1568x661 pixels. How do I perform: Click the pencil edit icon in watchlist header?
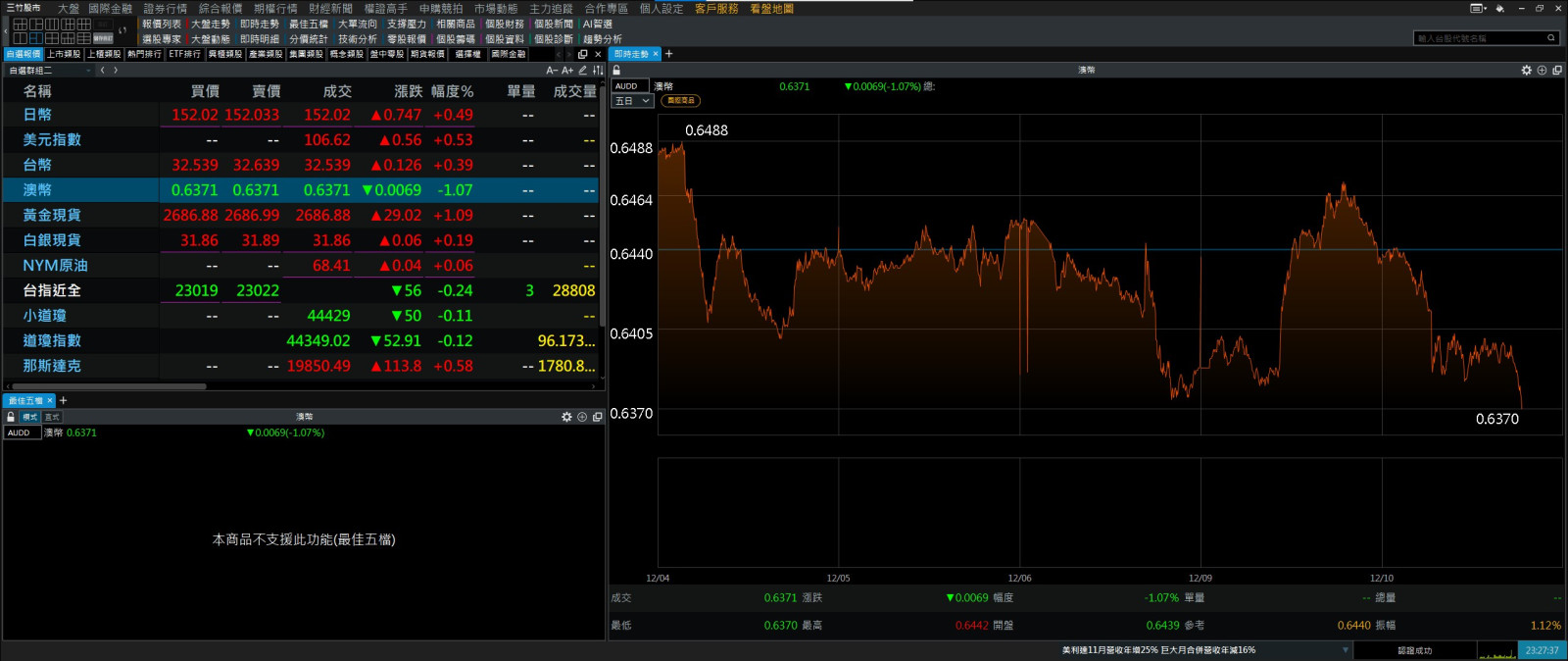582,71
